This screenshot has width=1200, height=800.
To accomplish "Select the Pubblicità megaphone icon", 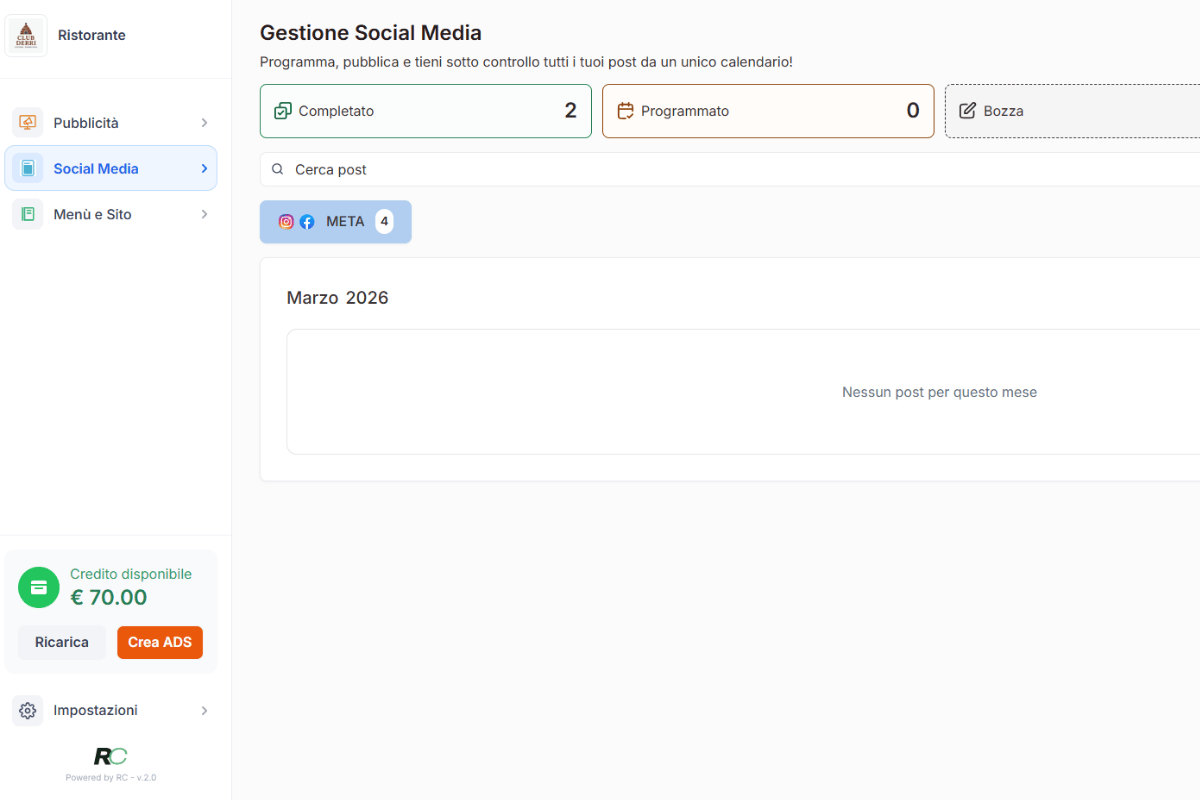I will (x=28, y=122).
